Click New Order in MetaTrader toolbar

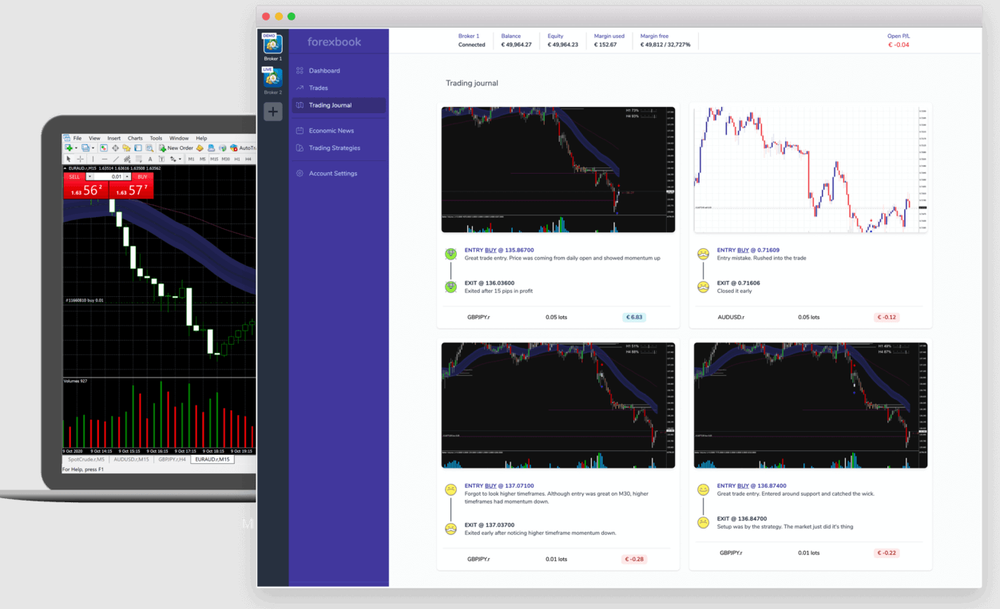click(x=176, y=148)
